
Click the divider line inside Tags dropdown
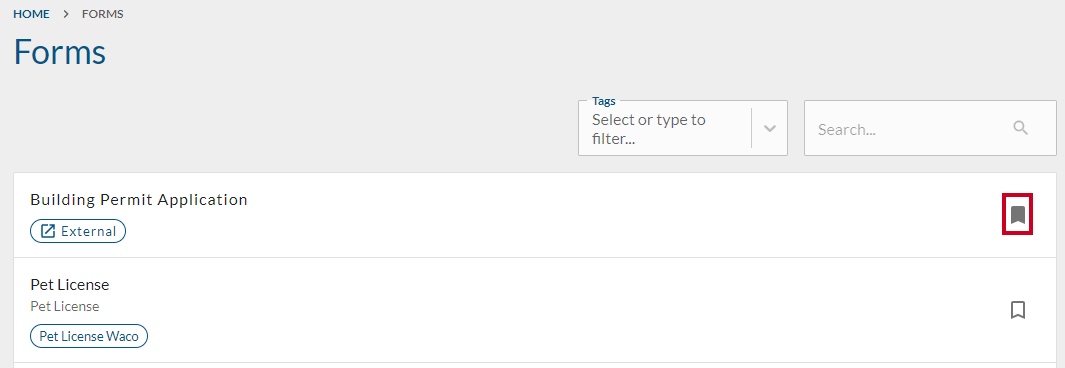[x=751, y=128]
